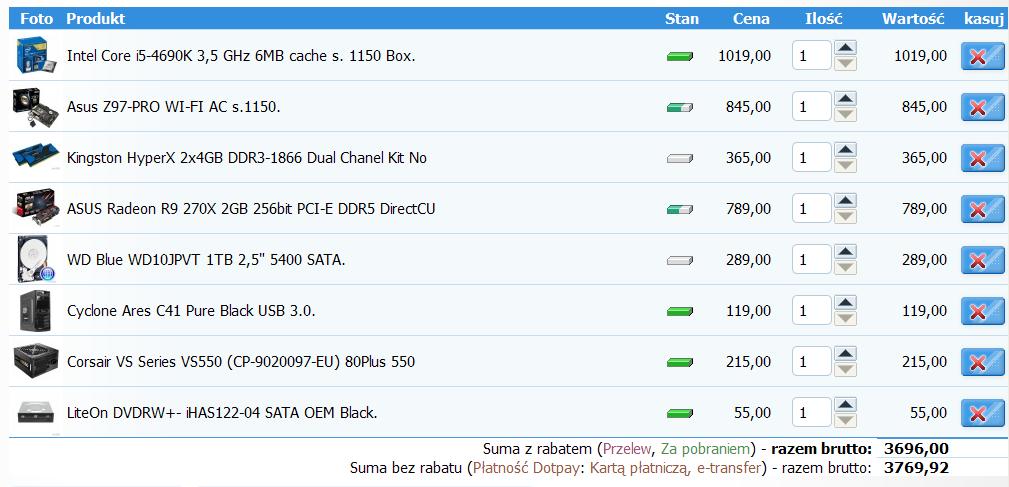
Task: Open LiteOn DVD drive photo
Action: [x=35, y=412]
